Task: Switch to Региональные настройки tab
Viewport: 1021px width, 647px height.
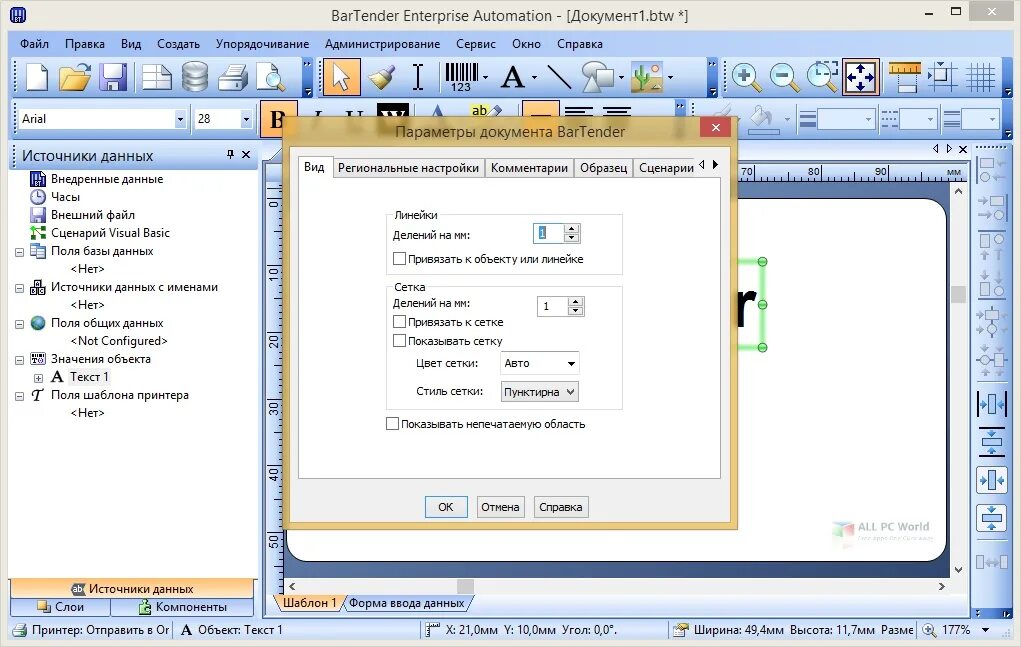Action: pyautogui.click(x=408, y=168)
